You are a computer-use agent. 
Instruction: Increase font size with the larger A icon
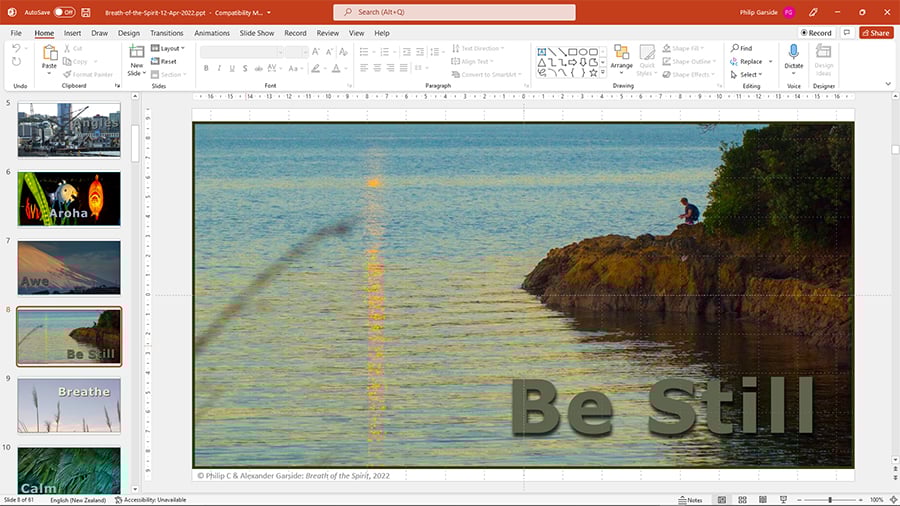tap(316, 52)
